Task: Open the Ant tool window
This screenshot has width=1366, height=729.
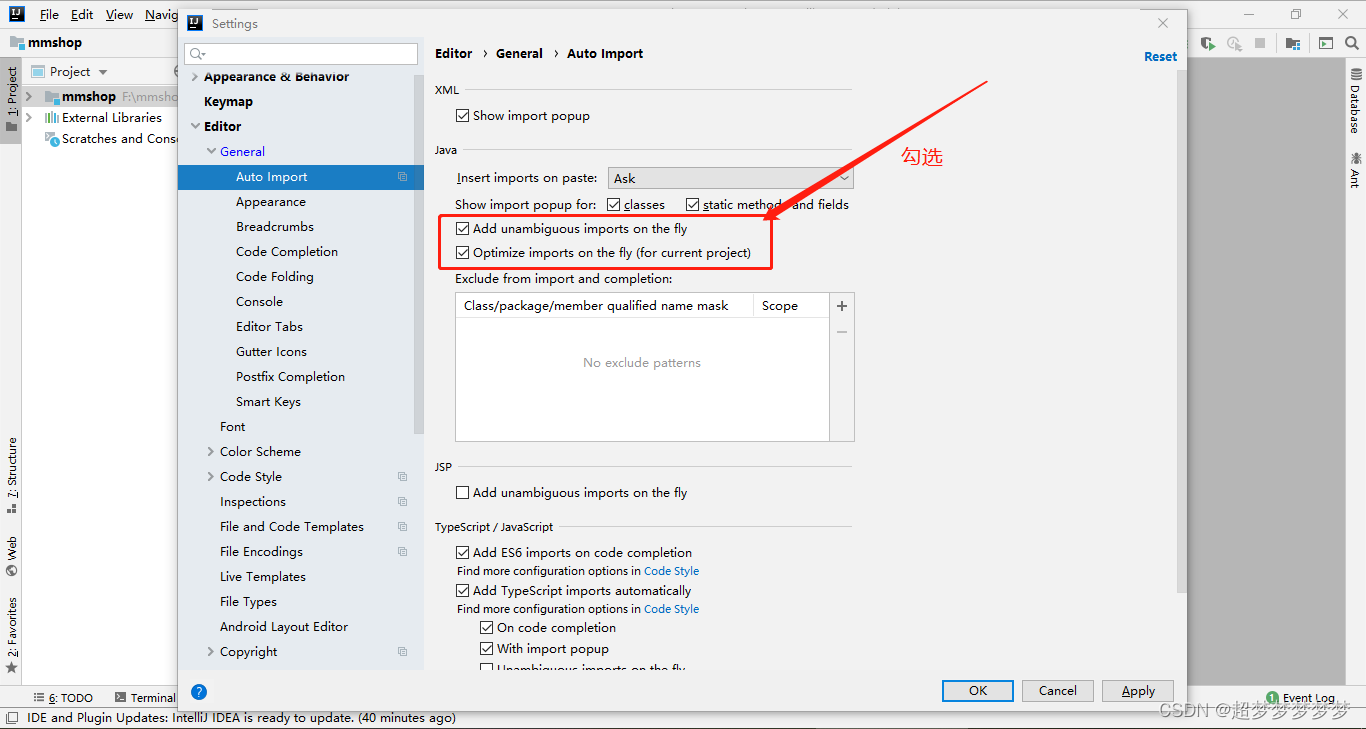Action: click(x=1356, y=170)
